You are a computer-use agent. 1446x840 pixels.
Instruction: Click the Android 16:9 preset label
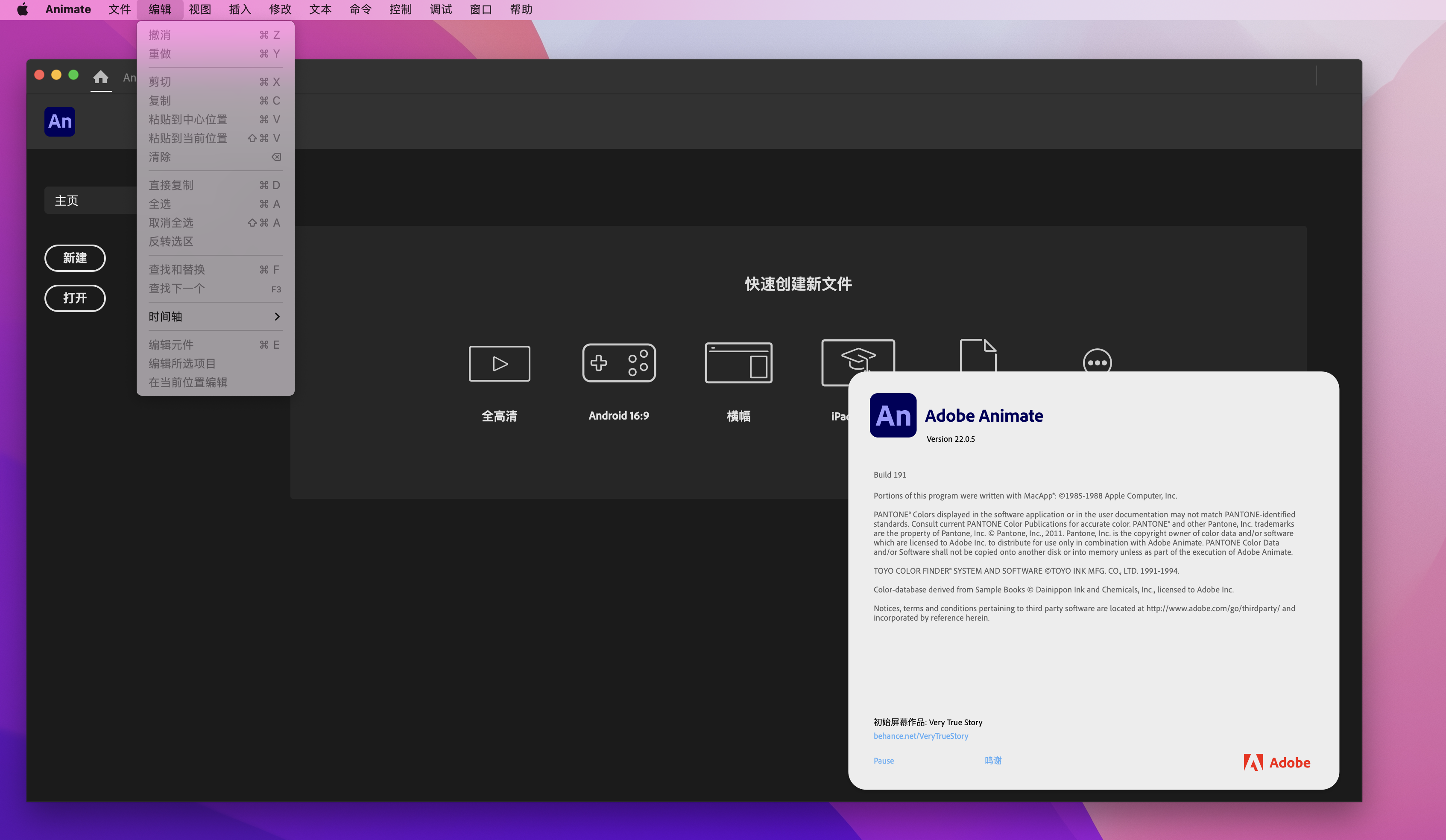618,415
